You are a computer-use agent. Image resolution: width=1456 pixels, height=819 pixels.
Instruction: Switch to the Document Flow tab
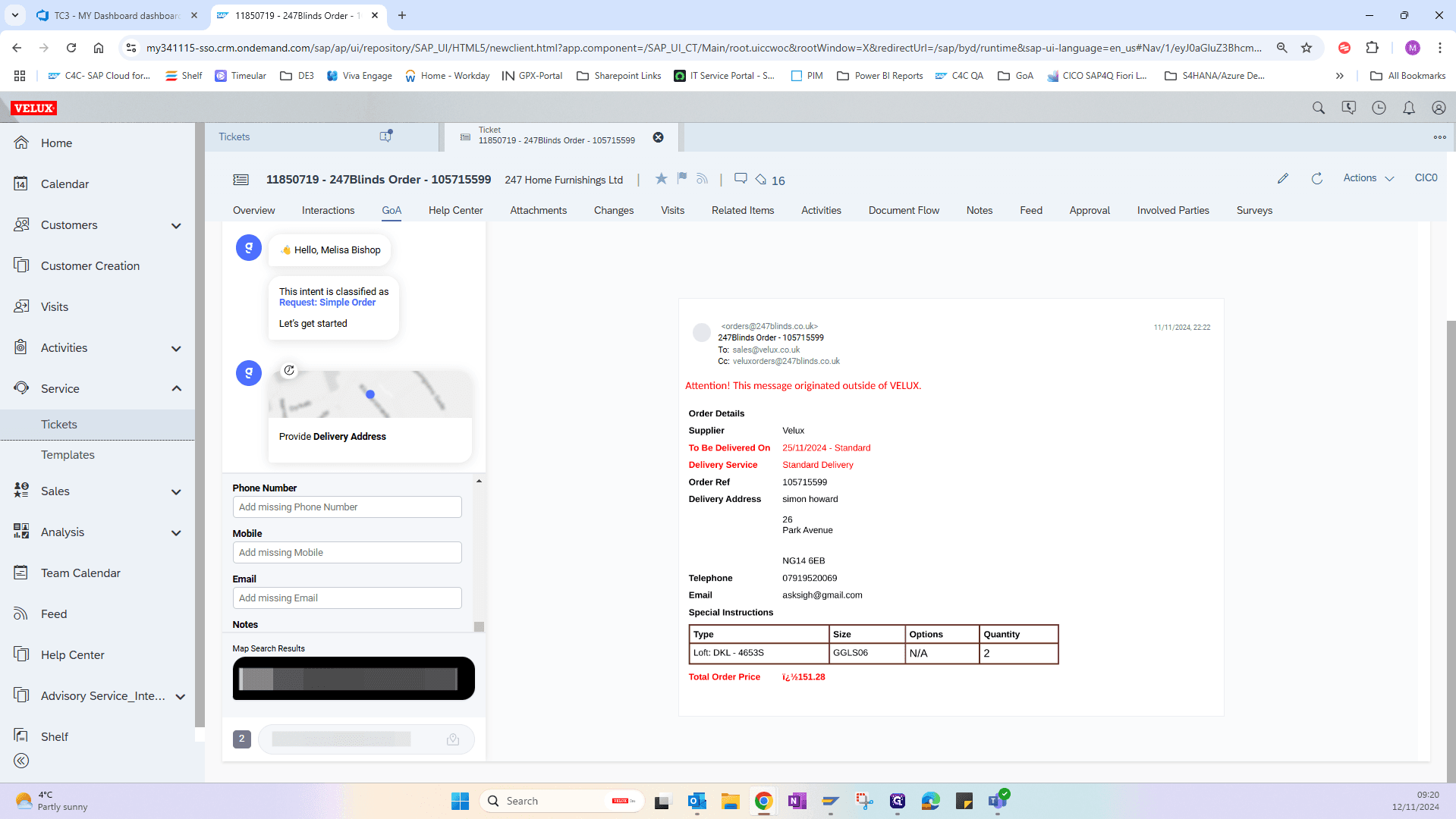[904, 211]
